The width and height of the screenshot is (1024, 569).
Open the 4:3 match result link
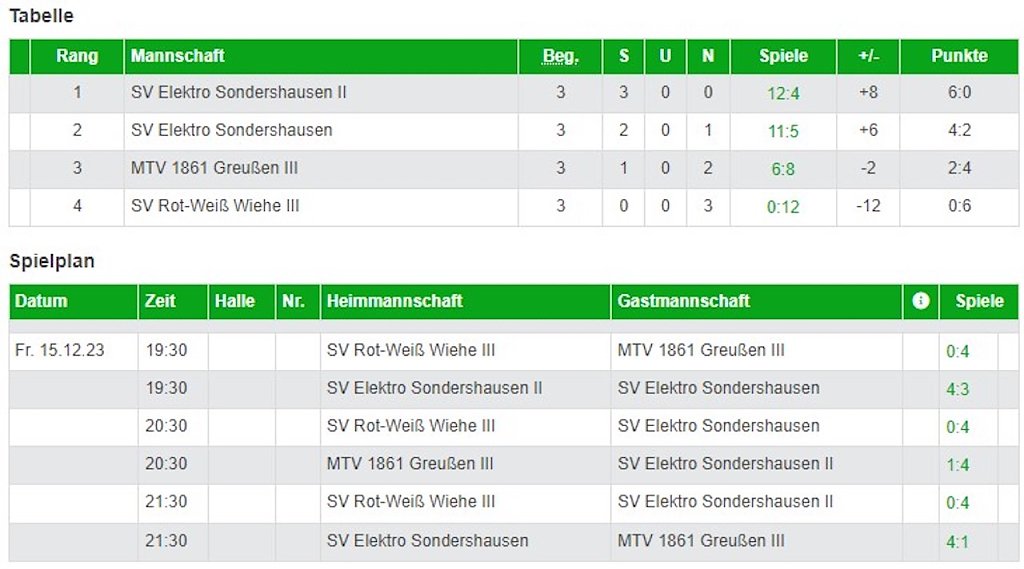point(957,389)
